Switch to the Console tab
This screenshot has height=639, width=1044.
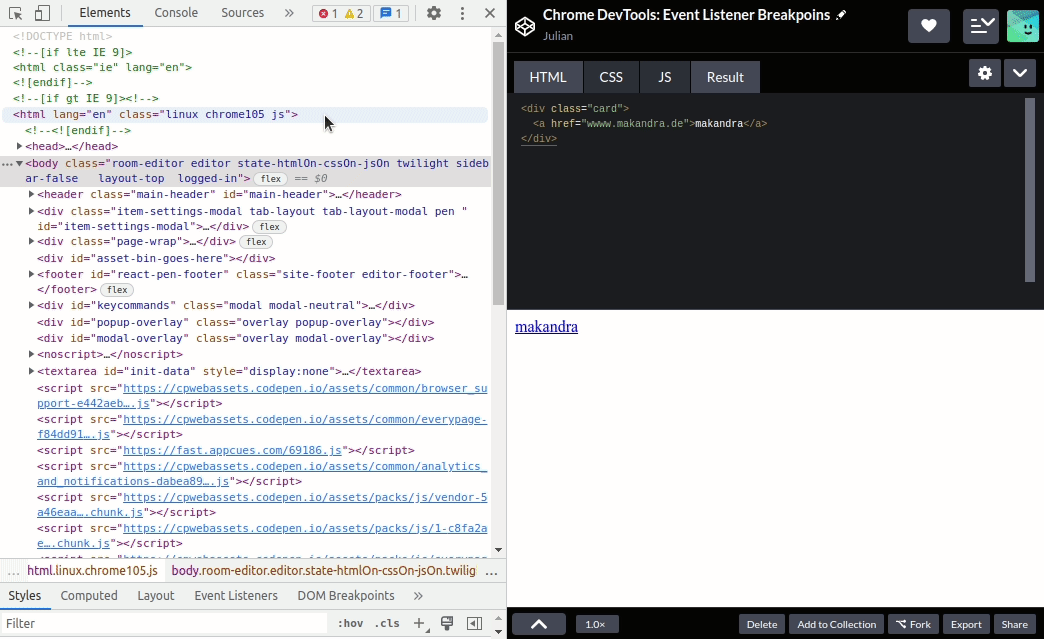click(176, 13)
